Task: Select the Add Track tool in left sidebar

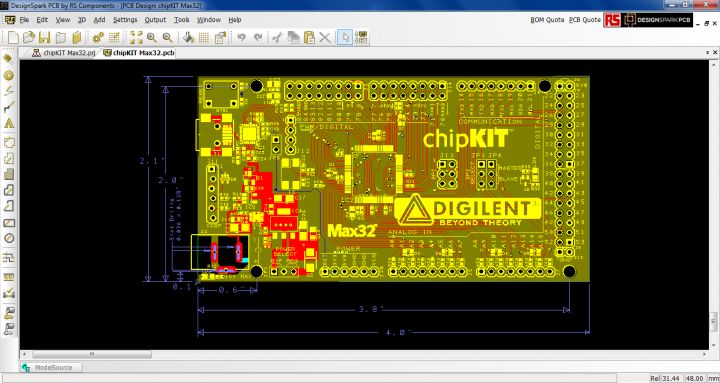Action: coord(9,108)
